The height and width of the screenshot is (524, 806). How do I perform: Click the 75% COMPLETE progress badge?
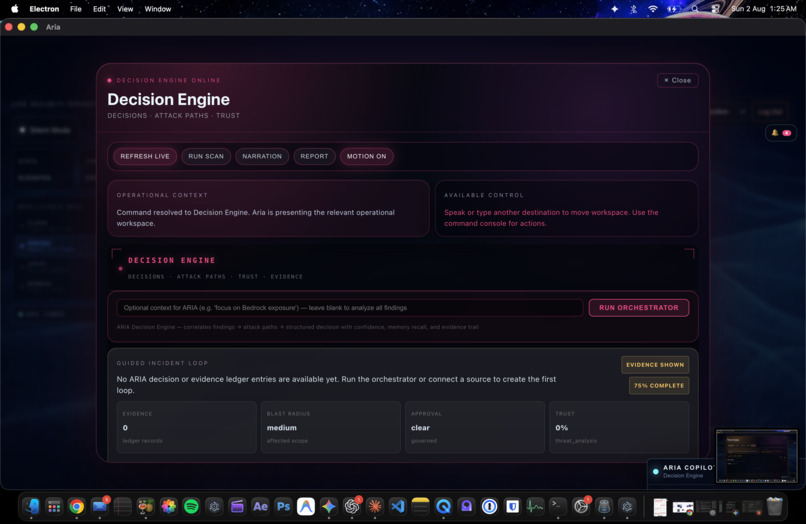[x=659, y=385]
